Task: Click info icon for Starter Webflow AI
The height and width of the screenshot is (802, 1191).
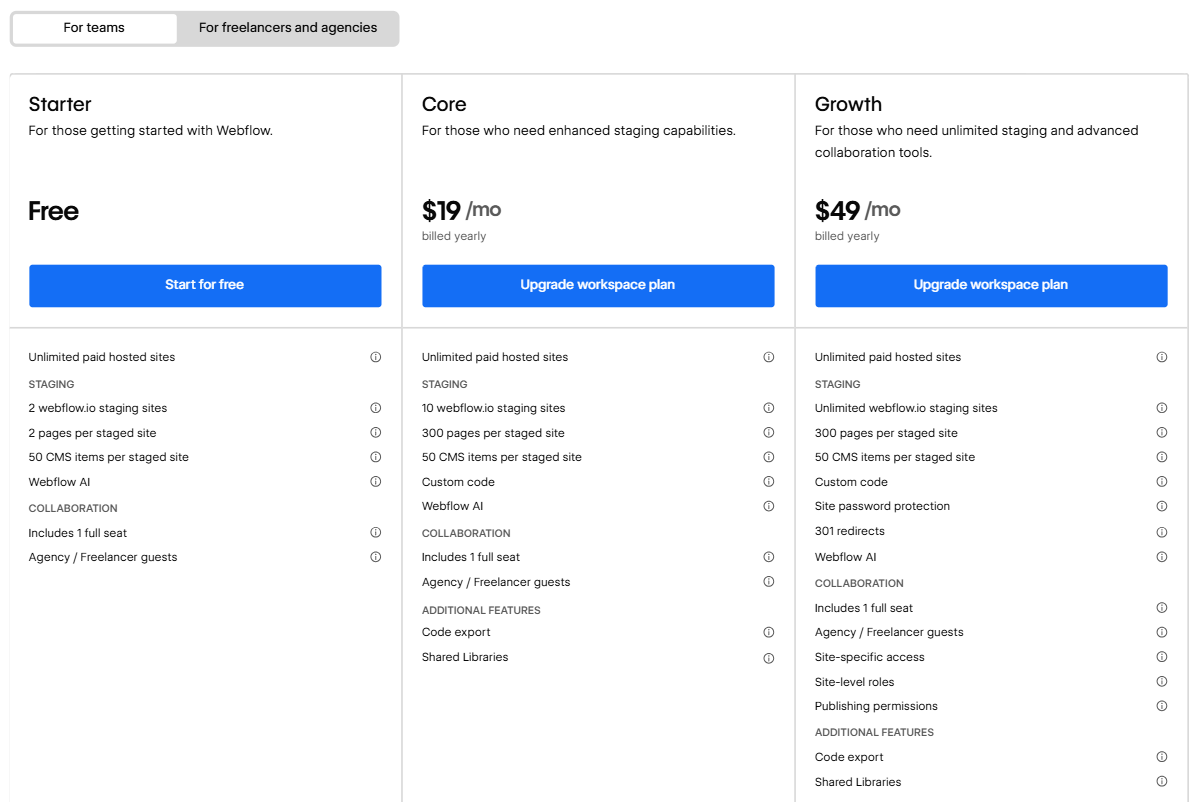Action: [376, 482]
